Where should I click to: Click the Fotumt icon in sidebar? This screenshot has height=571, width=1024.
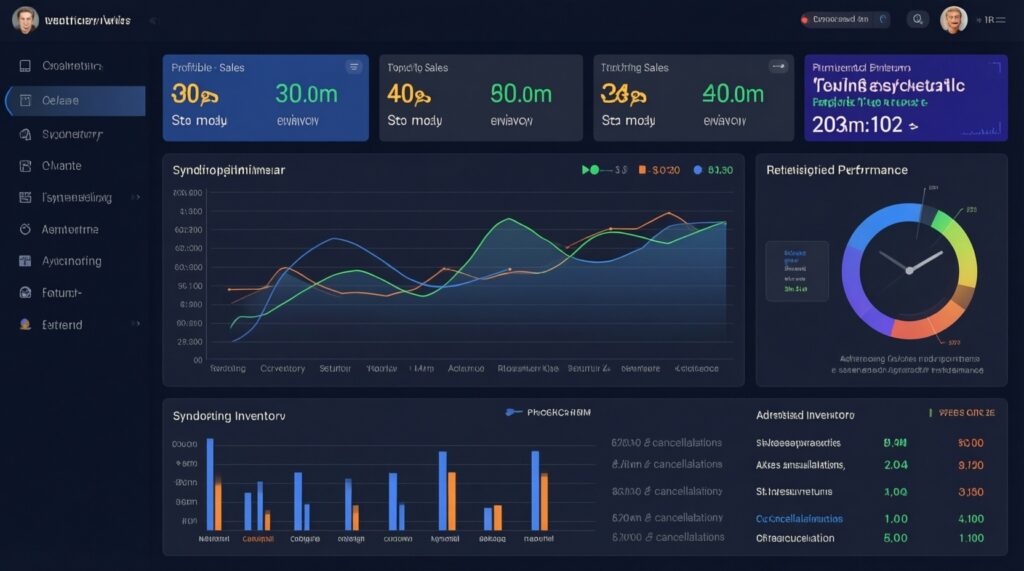point(25,293)
